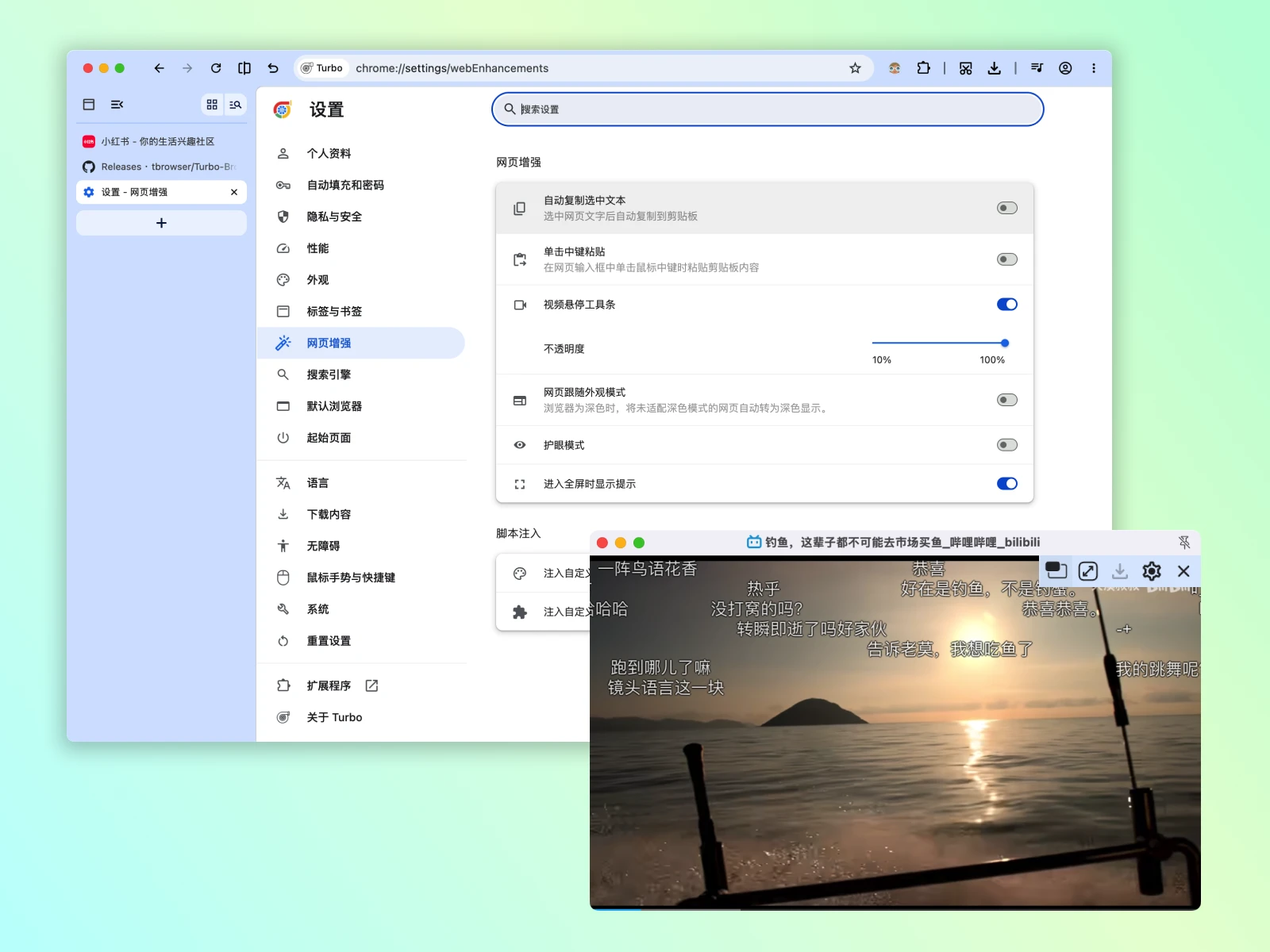1270x952 pixels.
Task: Enable auto copy selected text toggle
Action: 1006,208
